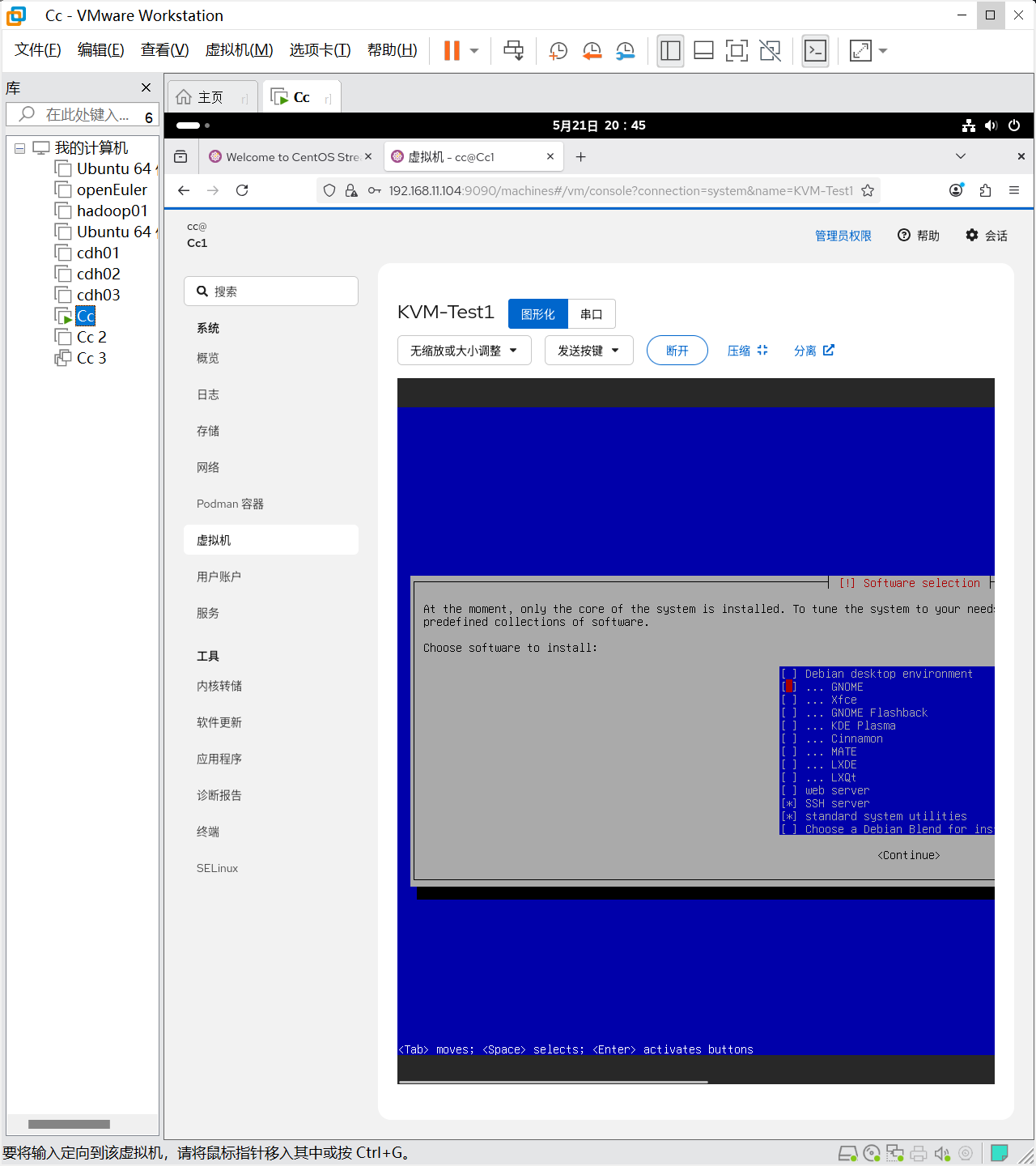Click the 压缩 button
1036x1166 pixels.
coord(747,351)
